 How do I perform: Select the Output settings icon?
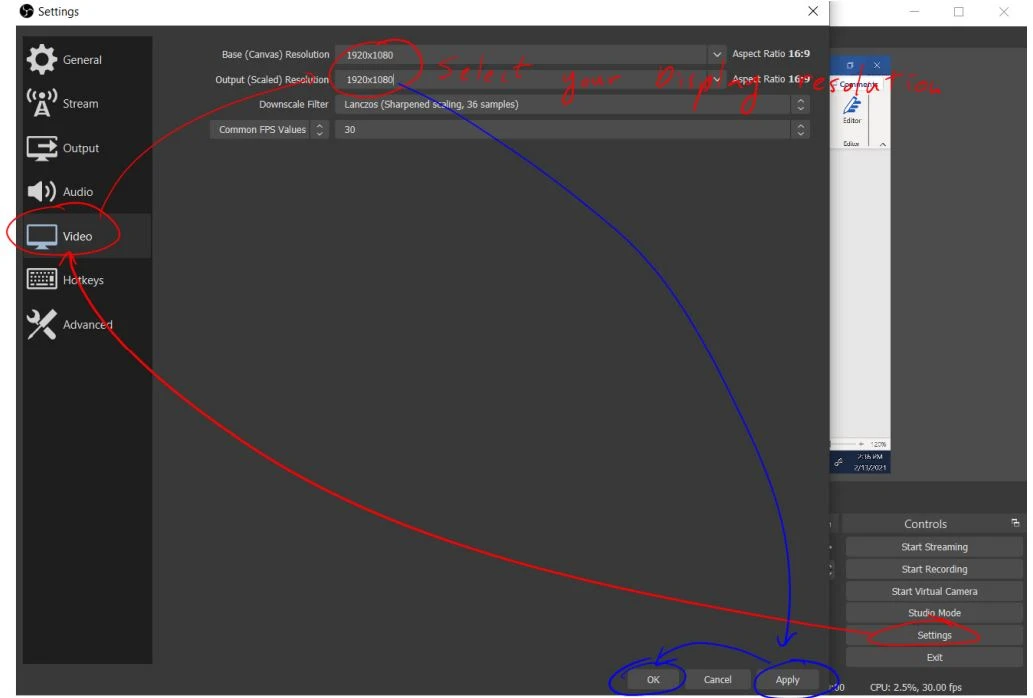(42, 148)
